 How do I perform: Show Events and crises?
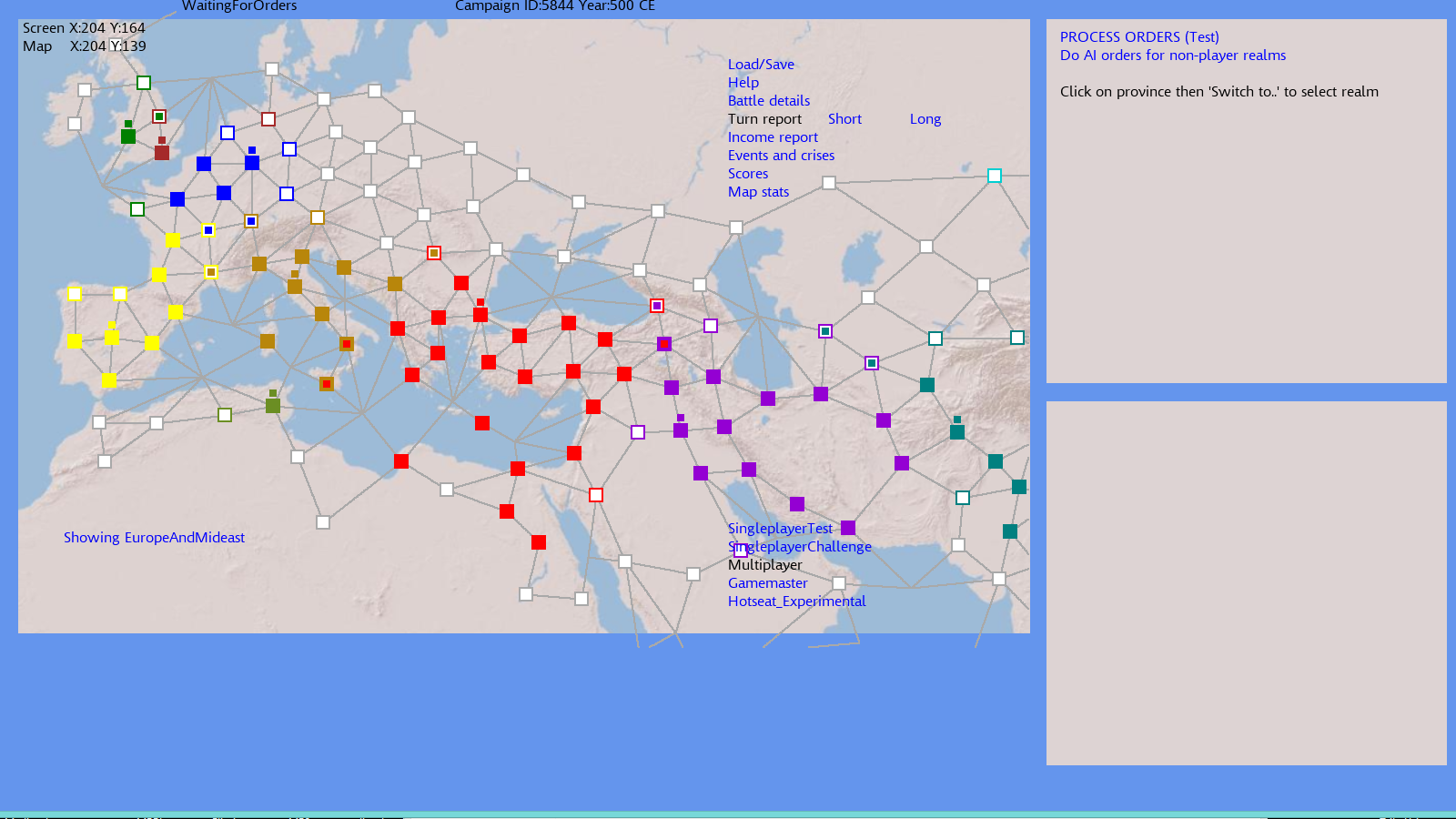point(781,156)
